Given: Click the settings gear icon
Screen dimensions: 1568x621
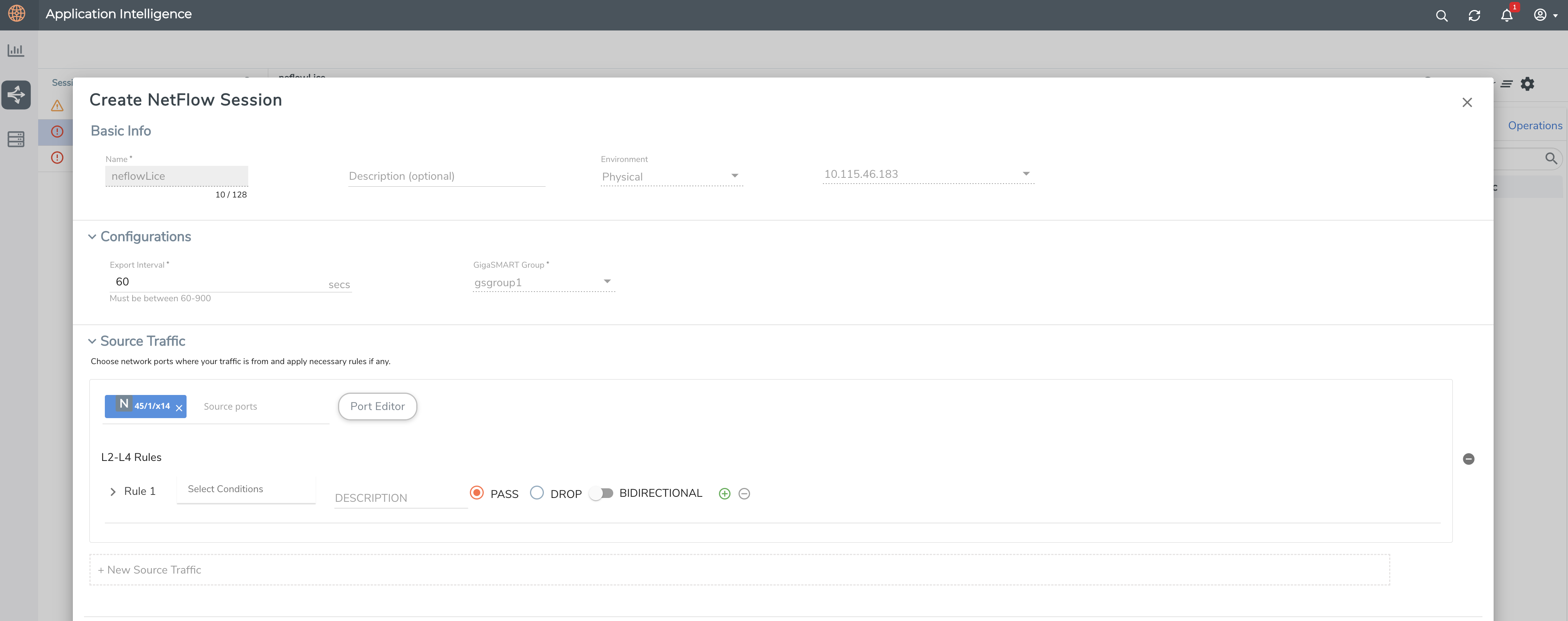Looking at the screenshot, I should click(x=1528, y=84).
